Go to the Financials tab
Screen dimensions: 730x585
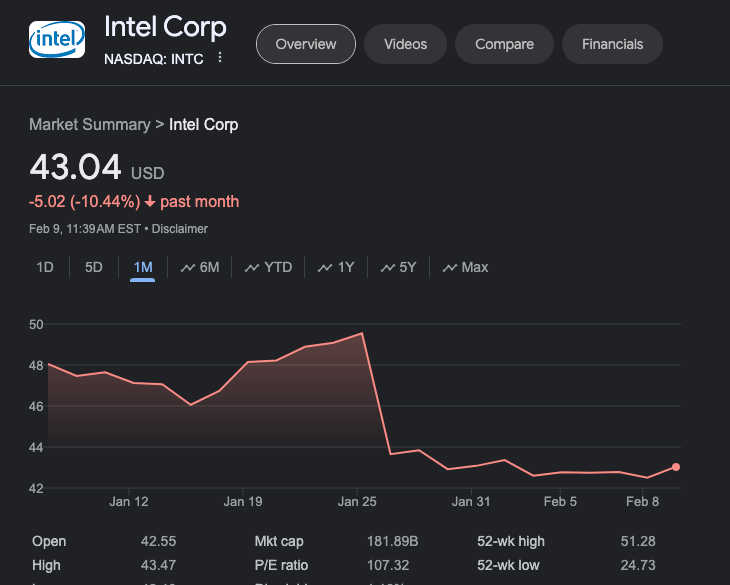click(x=612, y=44)
